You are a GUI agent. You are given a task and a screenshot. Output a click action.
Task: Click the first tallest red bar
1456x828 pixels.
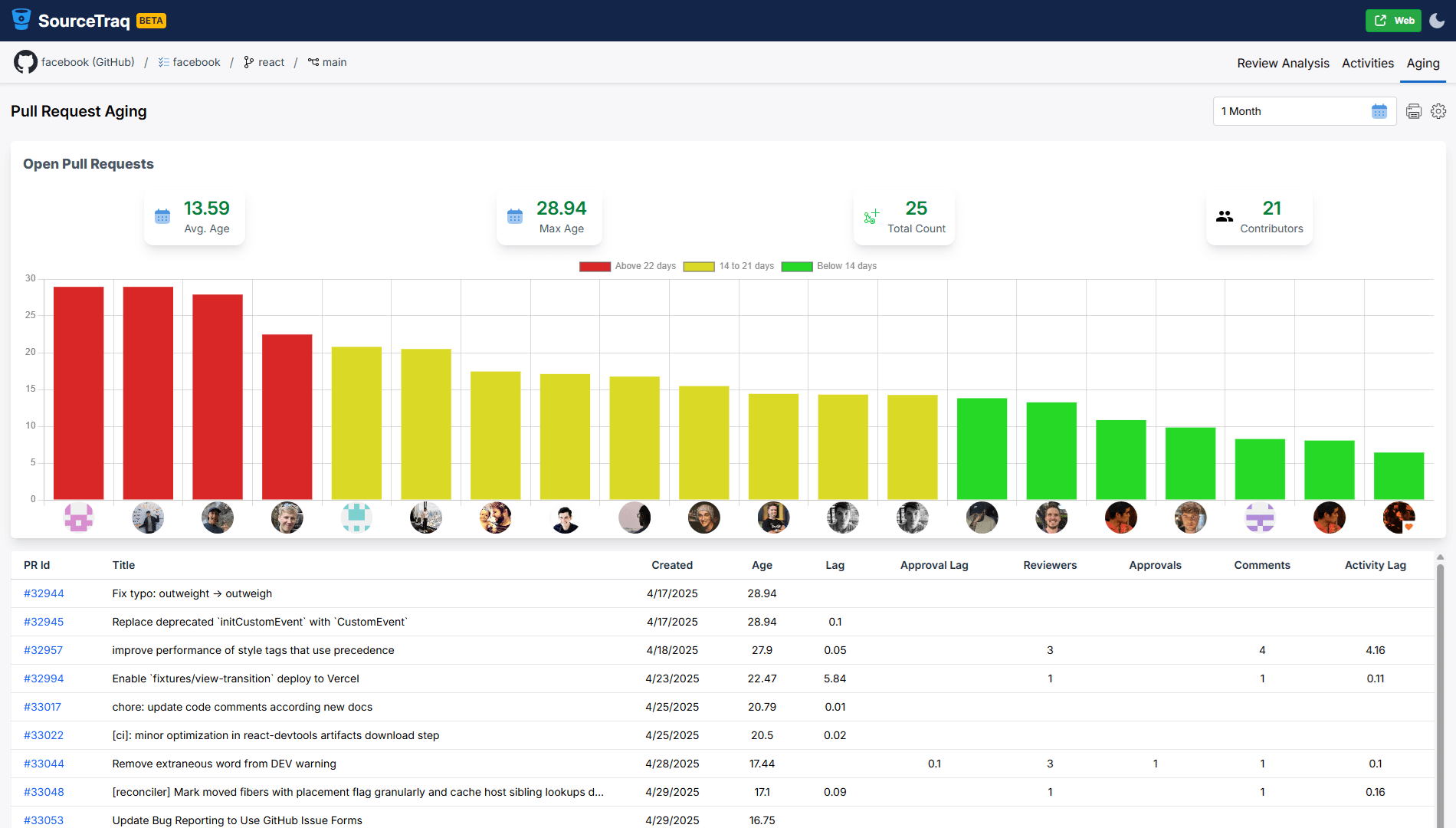[x=79, y=393]
